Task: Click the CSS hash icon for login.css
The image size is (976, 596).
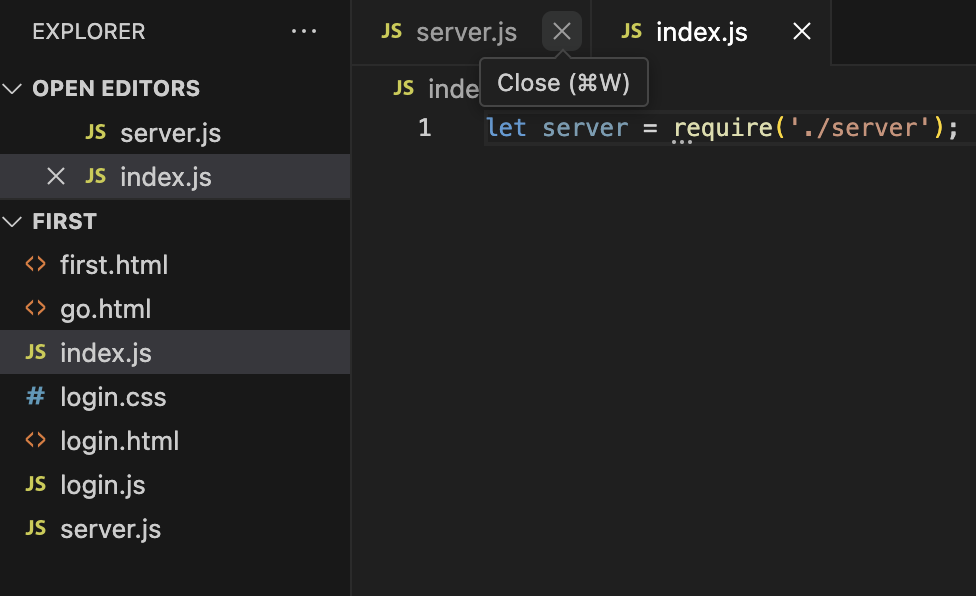Action: 36,397
